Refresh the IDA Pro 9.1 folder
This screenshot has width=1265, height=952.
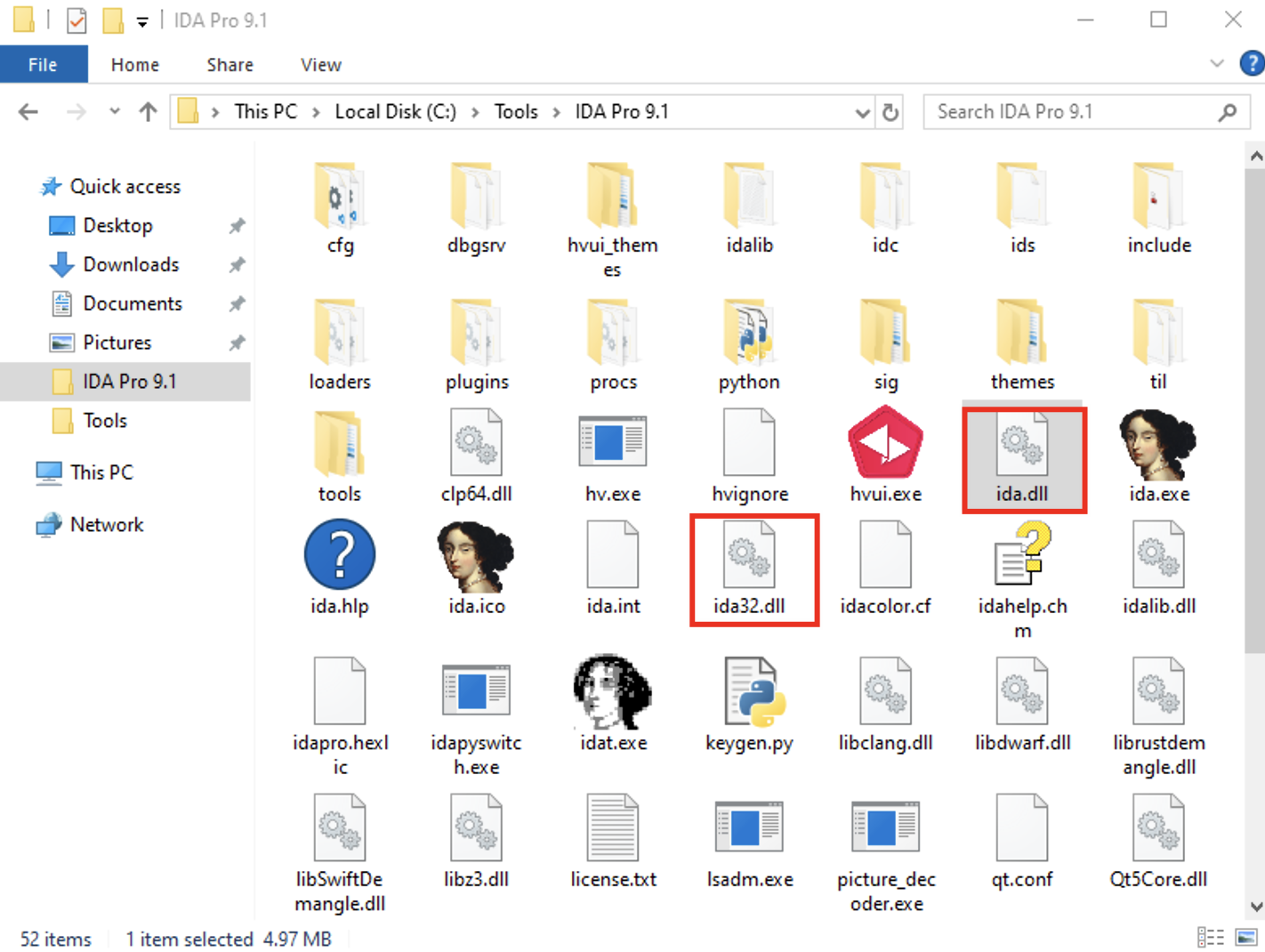point(890,113)
